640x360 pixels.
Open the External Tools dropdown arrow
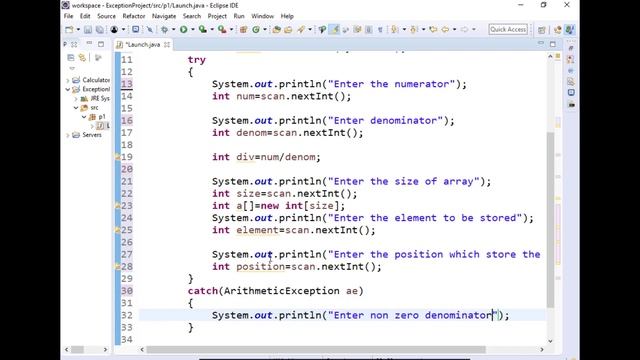(x=231, y=29)
